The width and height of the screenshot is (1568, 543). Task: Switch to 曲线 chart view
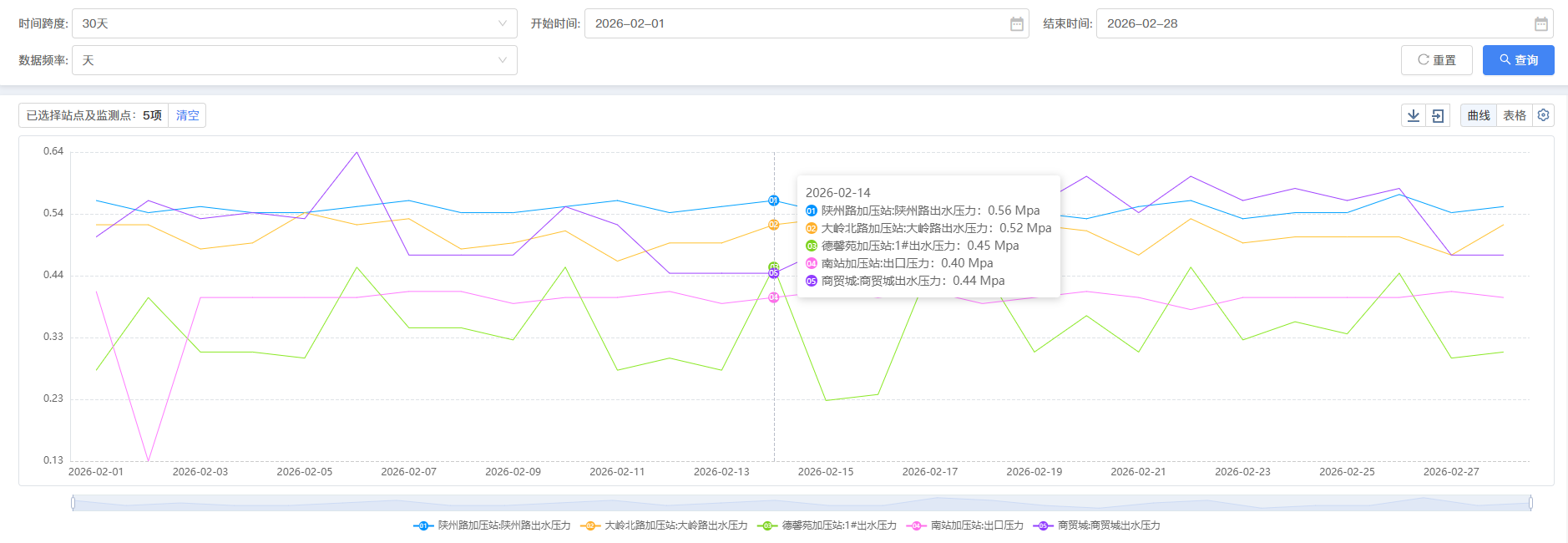(1478, 115)
